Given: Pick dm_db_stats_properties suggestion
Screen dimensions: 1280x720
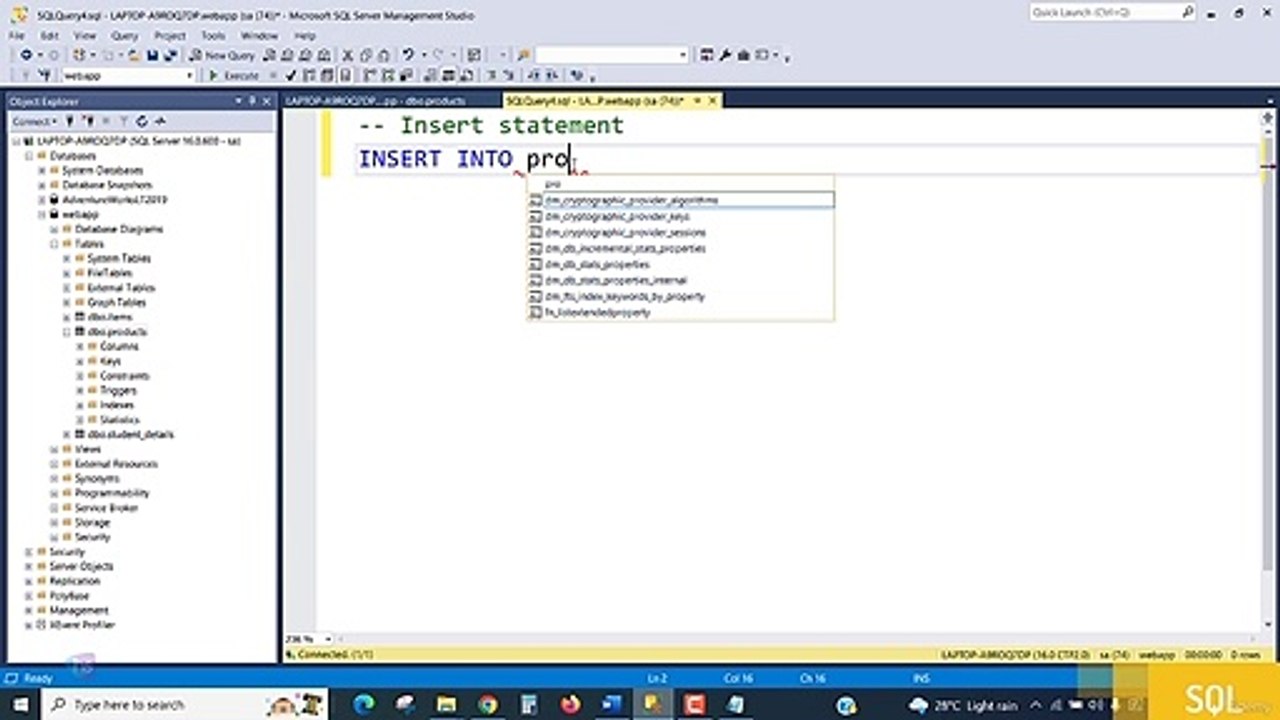Looking at the screenshot, I should coord(680,264).
